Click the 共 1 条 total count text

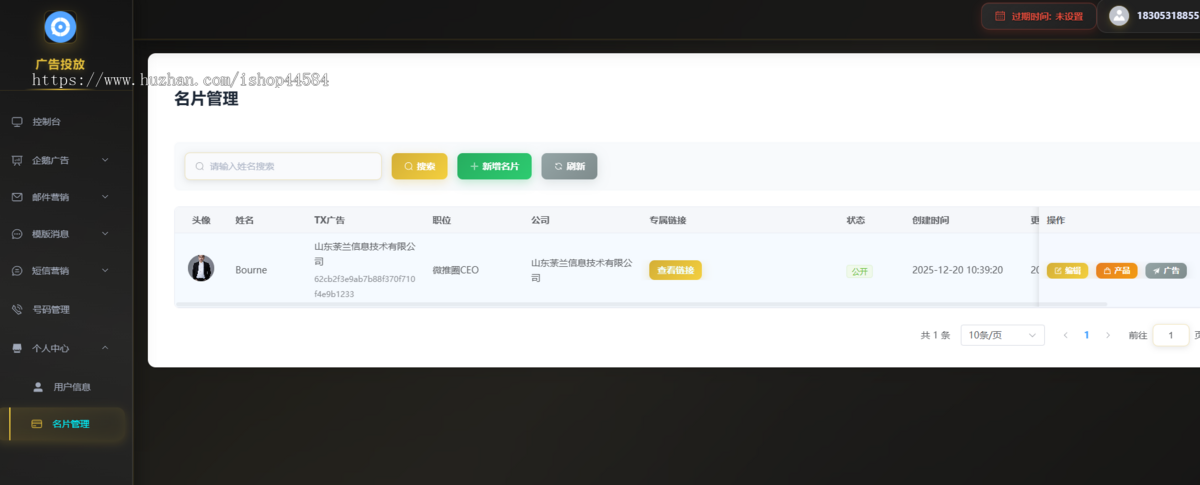[935, 336]
